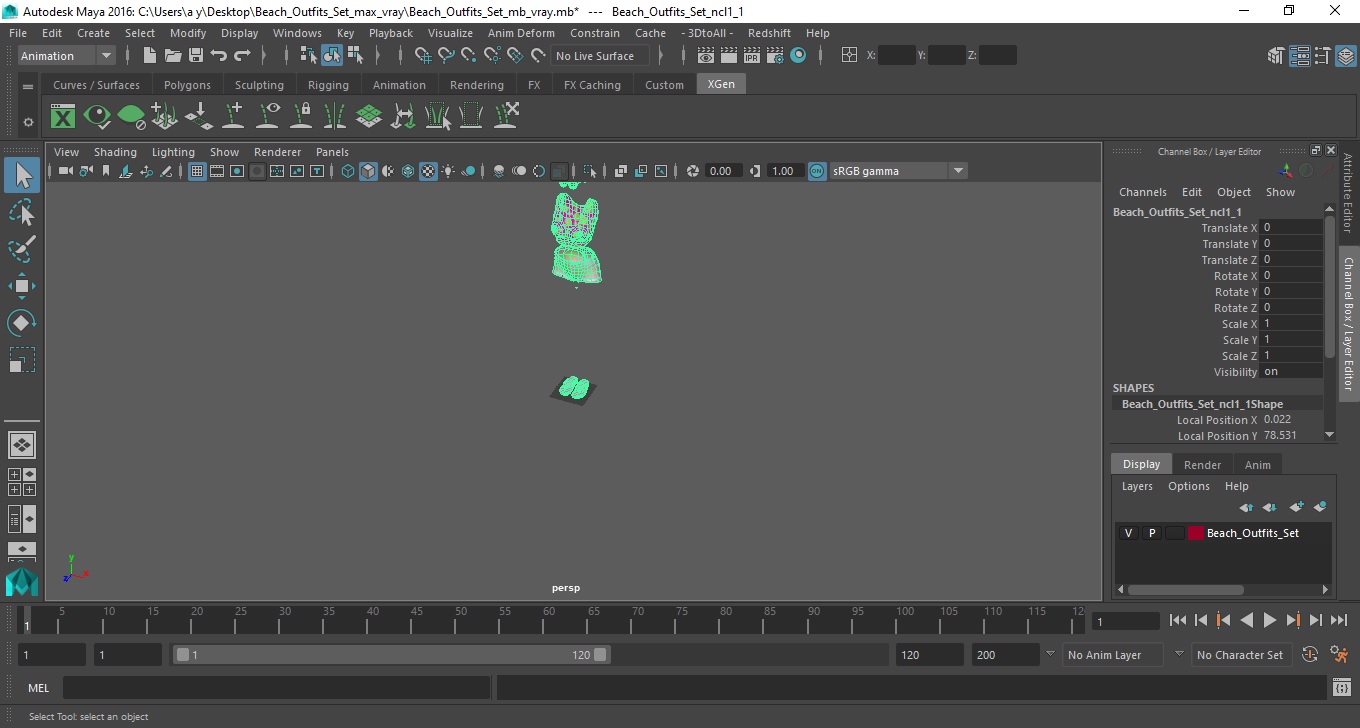The image size is (1360, 728).
Task: Open the Render View window
Action: coord(704,56)
